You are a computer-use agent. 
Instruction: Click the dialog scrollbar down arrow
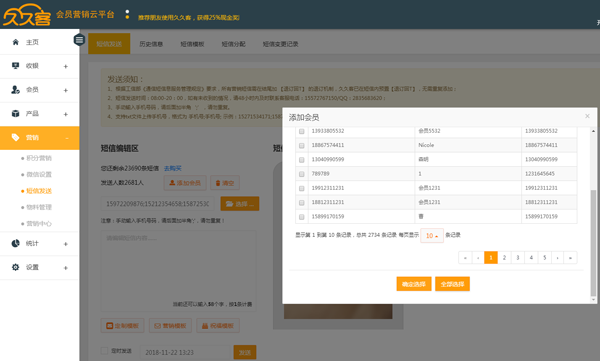click(x=593, y=300)
